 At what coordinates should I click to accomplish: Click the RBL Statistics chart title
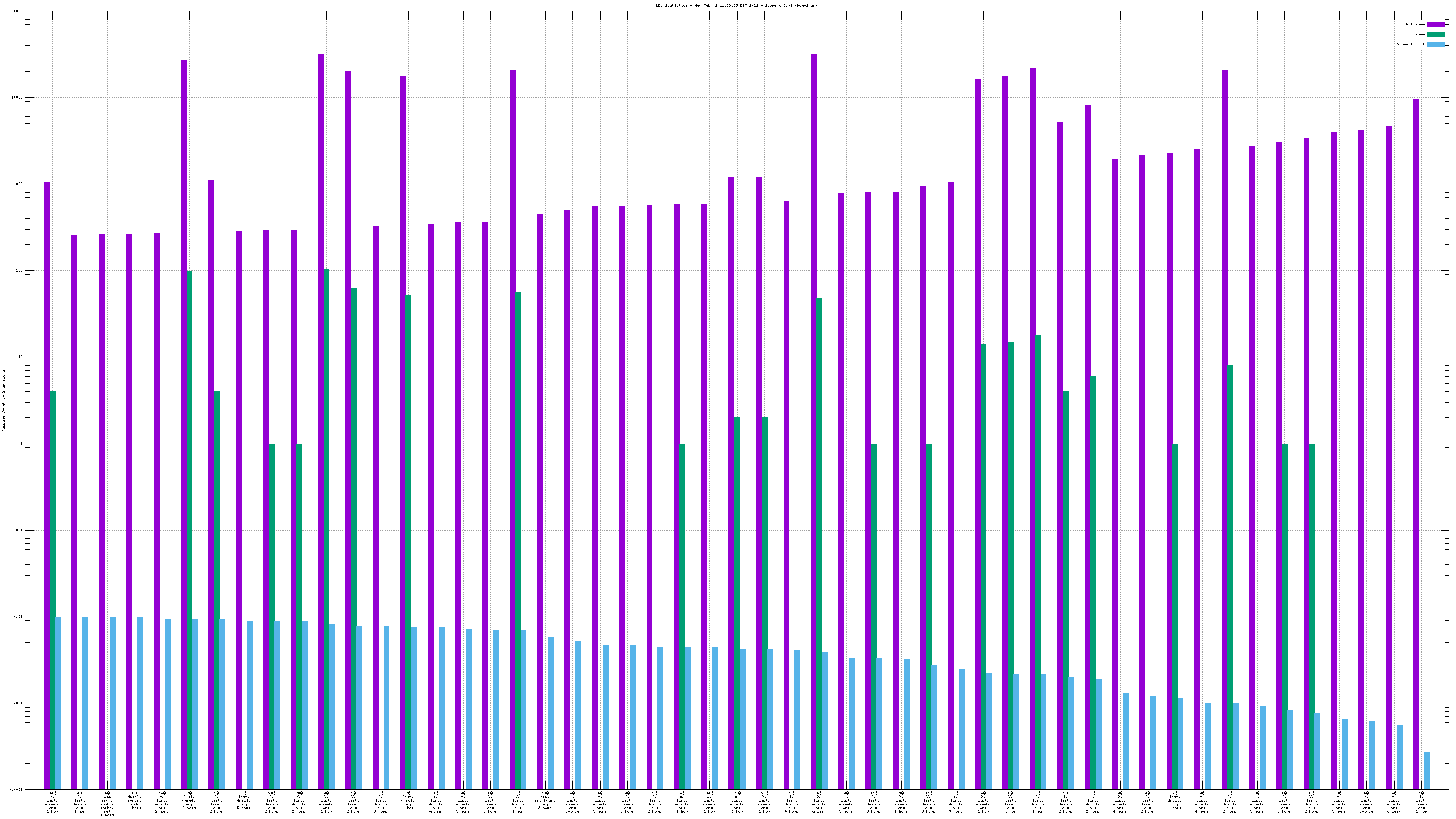tap(736, 5)
